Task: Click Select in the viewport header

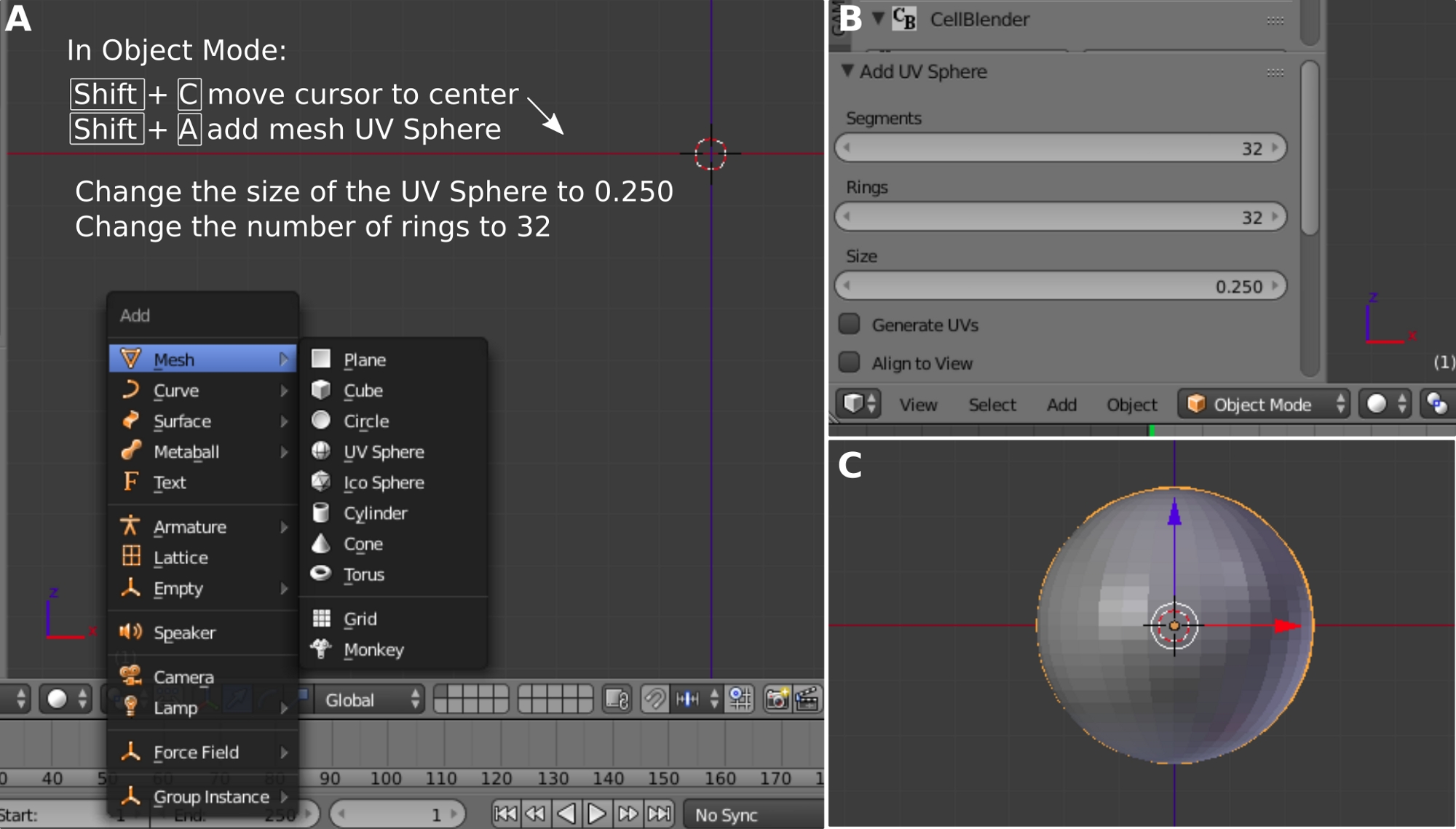Action: [992, 405]
